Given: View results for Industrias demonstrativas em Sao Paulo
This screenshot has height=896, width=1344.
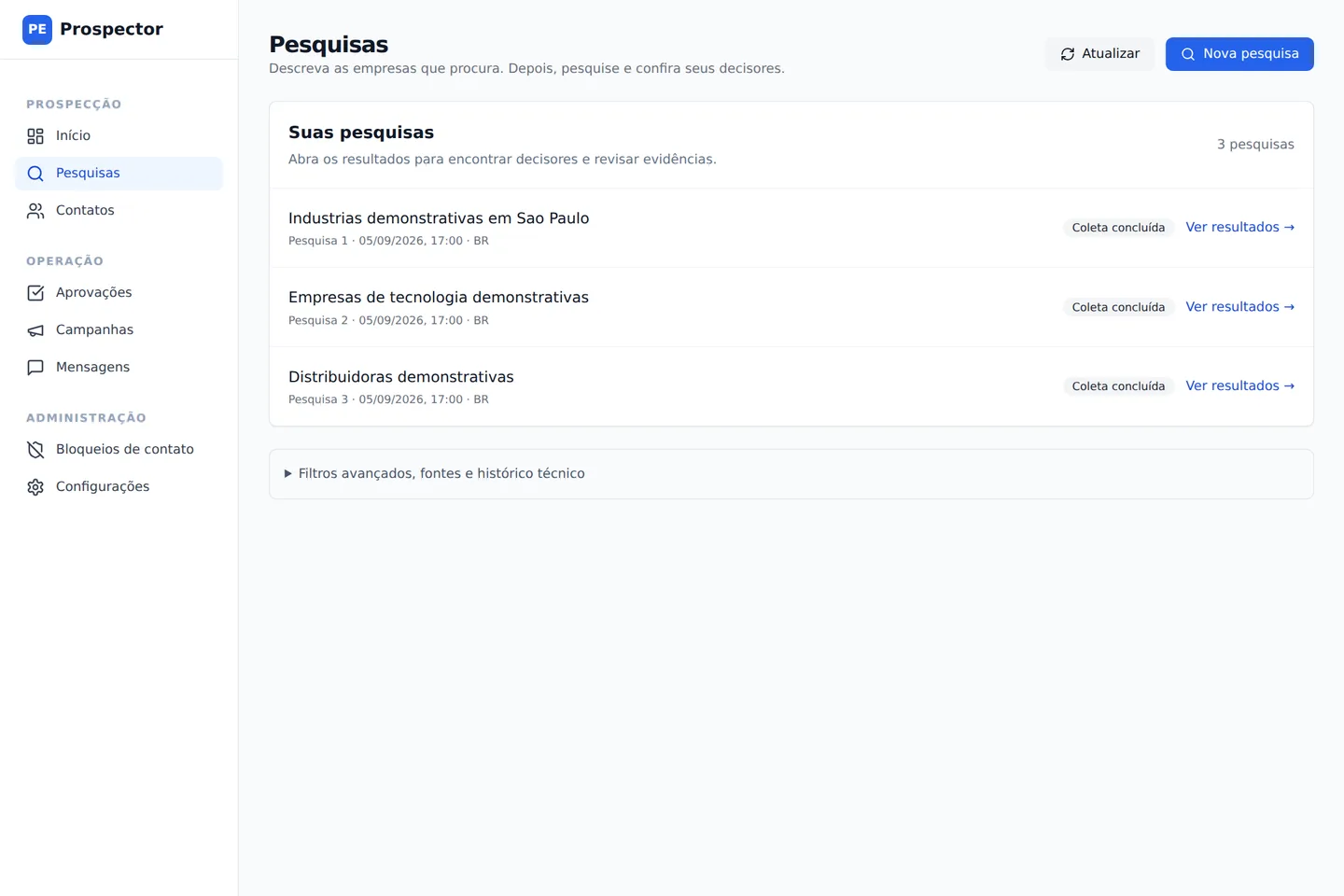Looking at the screenshot, I should pyautogui.click(x=1239, y=227).
